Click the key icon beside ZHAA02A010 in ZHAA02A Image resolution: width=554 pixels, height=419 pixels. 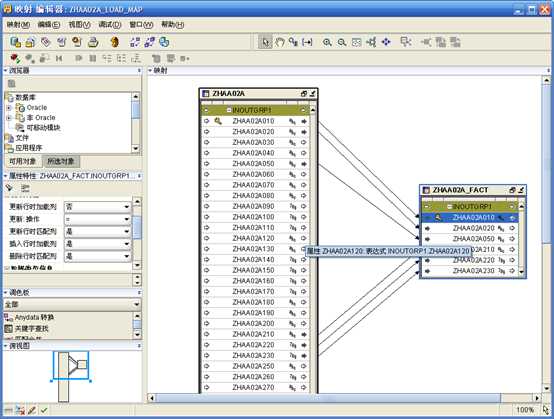click(218, 121)
